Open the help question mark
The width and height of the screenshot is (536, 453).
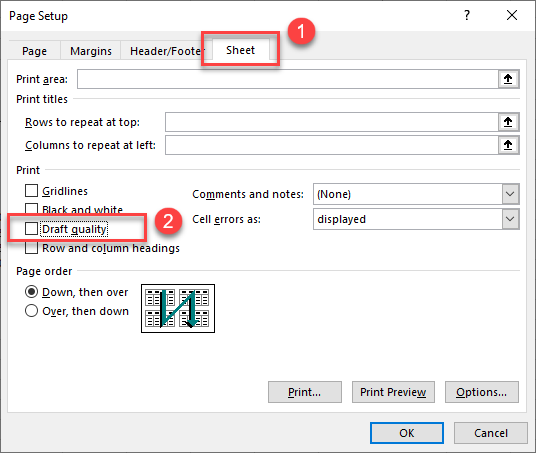pyautogui.click(x=467, y=15)
